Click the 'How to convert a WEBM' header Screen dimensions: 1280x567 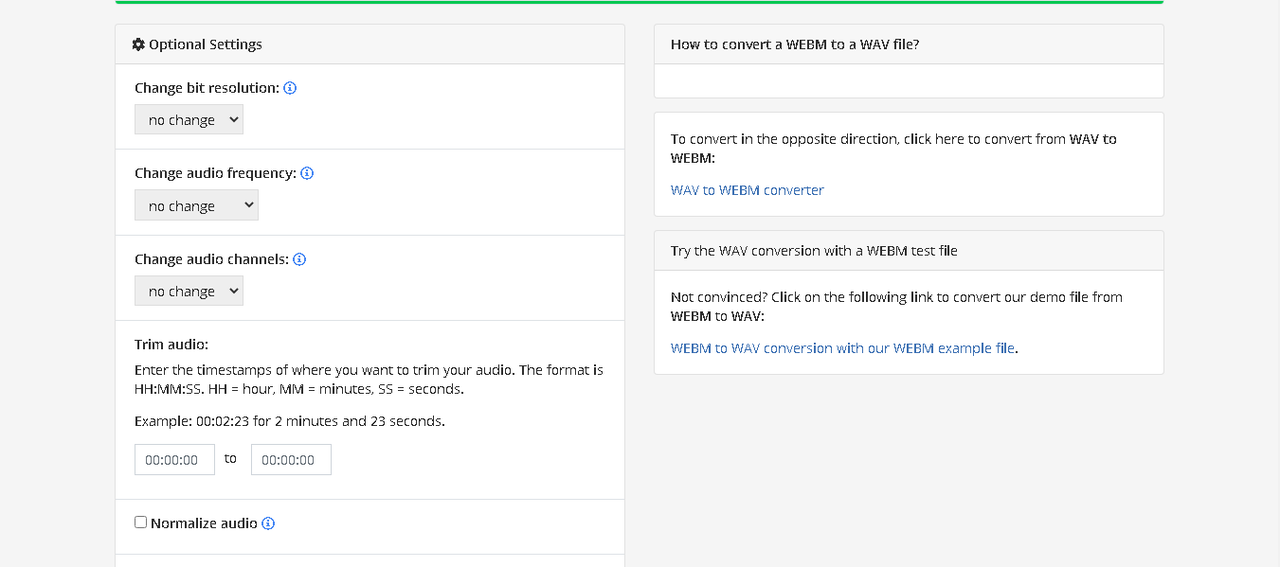click(x=795, y=45)
